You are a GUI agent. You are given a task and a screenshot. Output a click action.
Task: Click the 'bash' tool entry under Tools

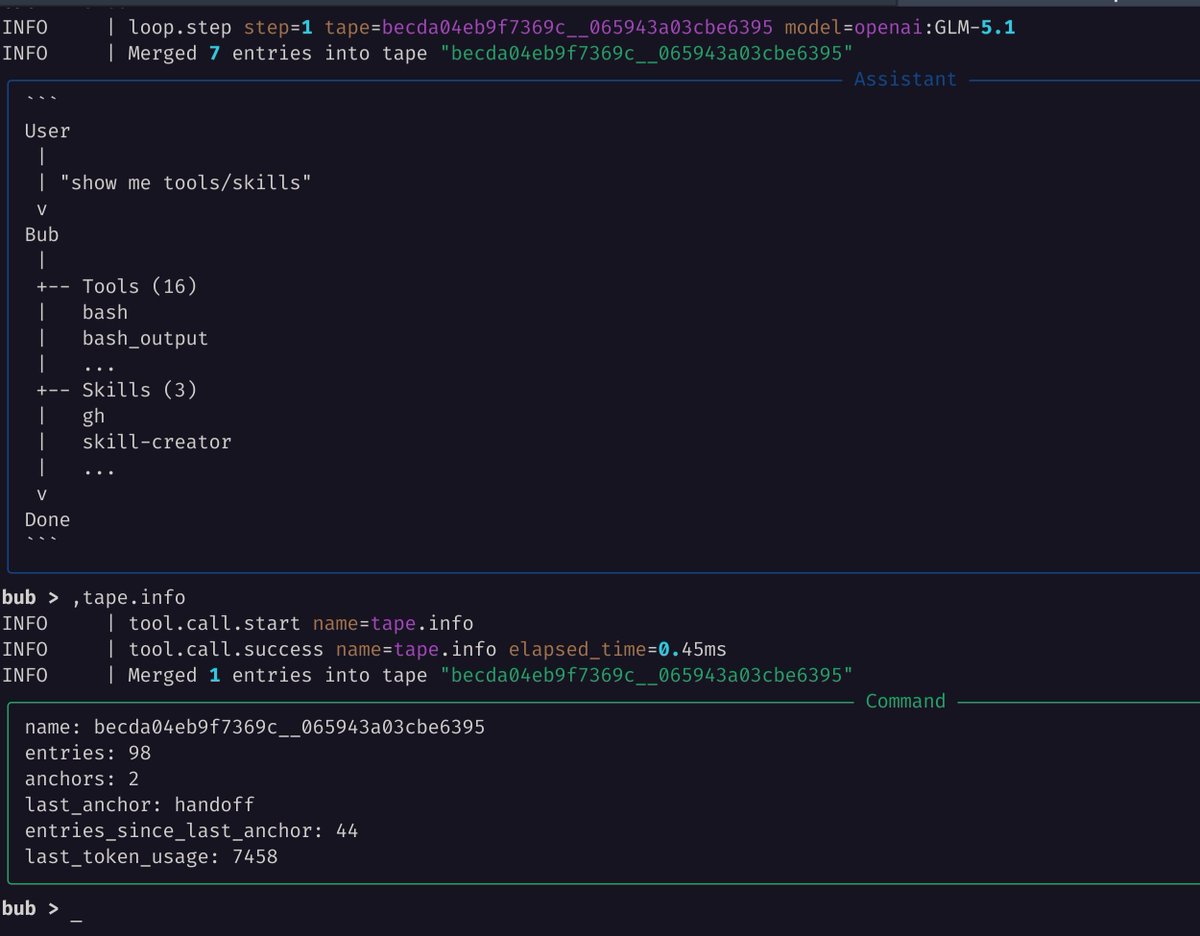tap(105, 313)
